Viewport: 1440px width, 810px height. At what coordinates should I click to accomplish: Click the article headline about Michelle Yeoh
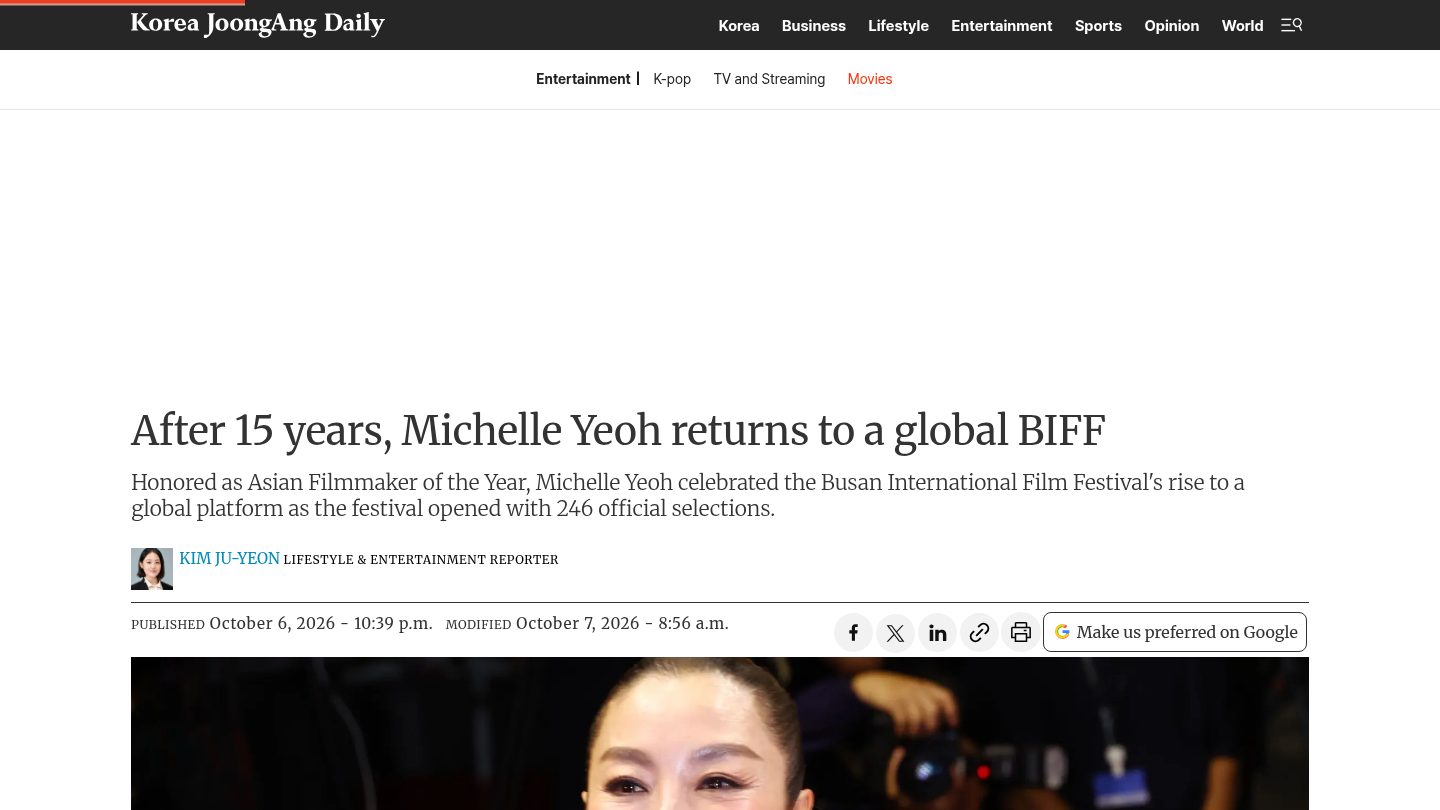point(618,431)
